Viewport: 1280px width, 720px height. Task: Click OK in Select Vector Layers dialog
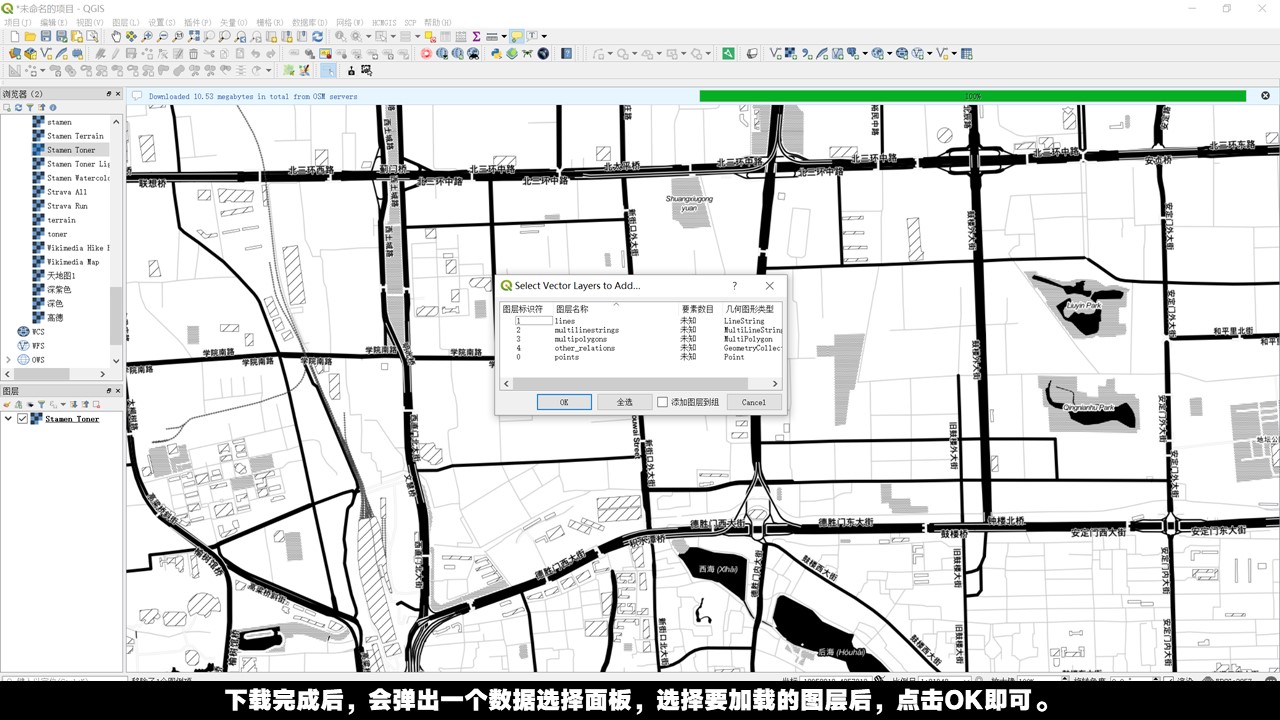click(x=564, y=402)
